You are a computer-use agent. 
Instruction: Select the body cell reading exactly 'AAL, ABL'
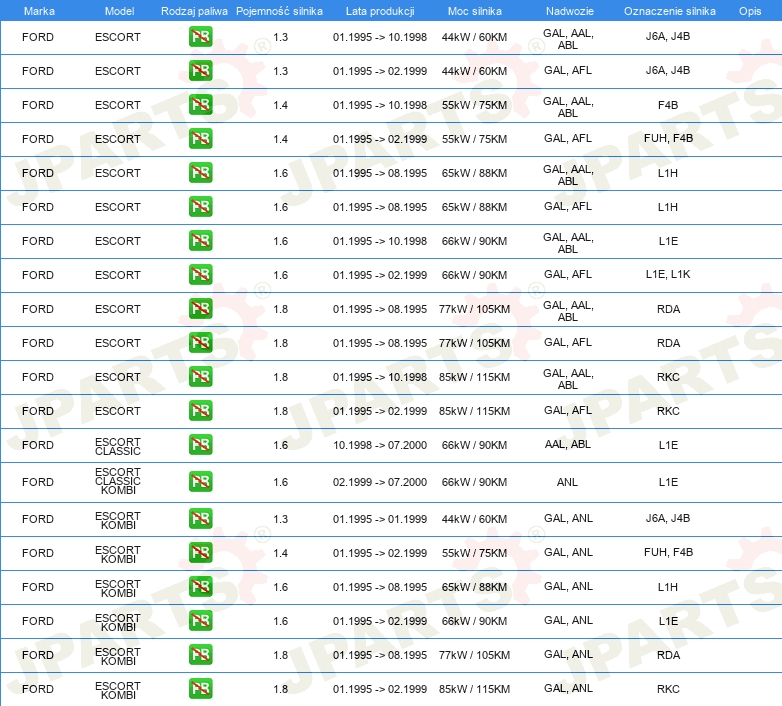568,444
